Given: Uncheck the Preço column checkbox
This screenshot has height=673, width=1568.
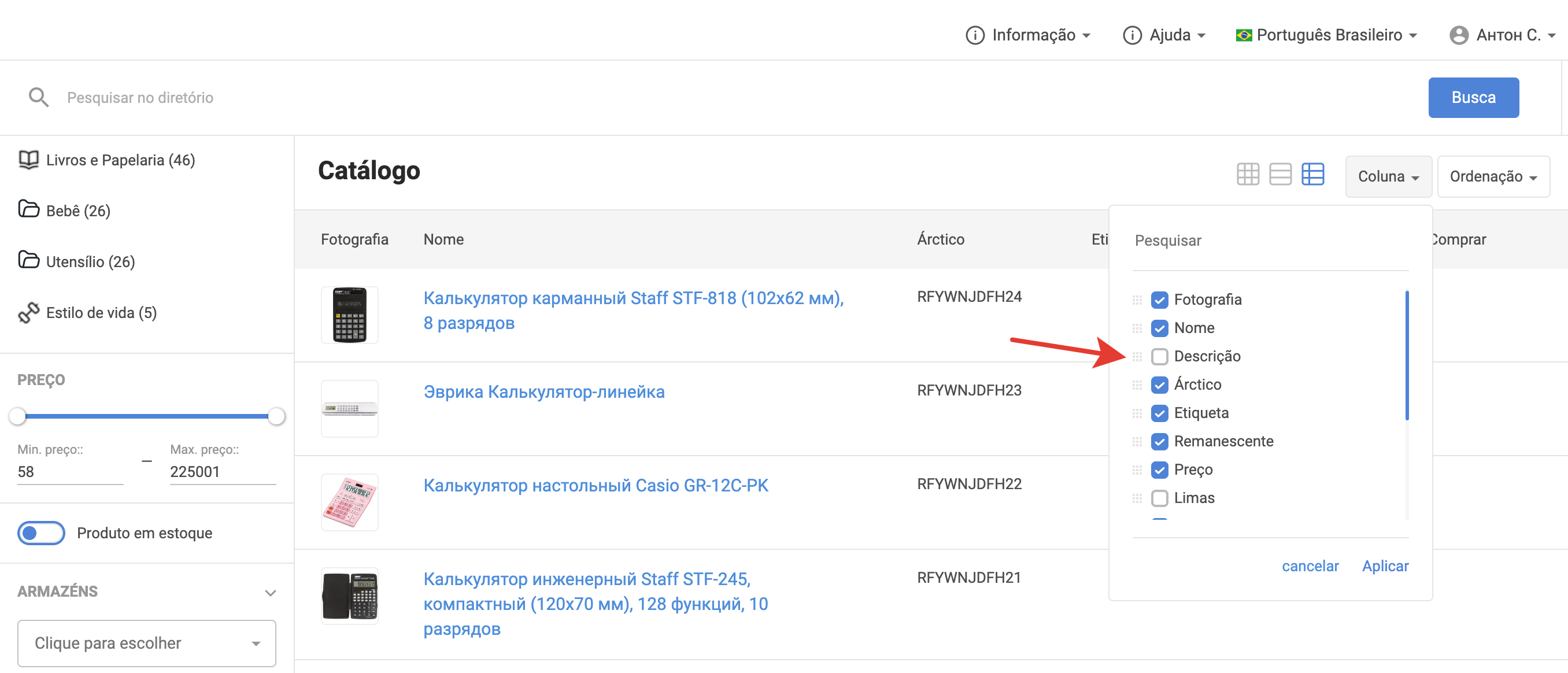Looking at the screenshot, I should tap(1159, 469).
